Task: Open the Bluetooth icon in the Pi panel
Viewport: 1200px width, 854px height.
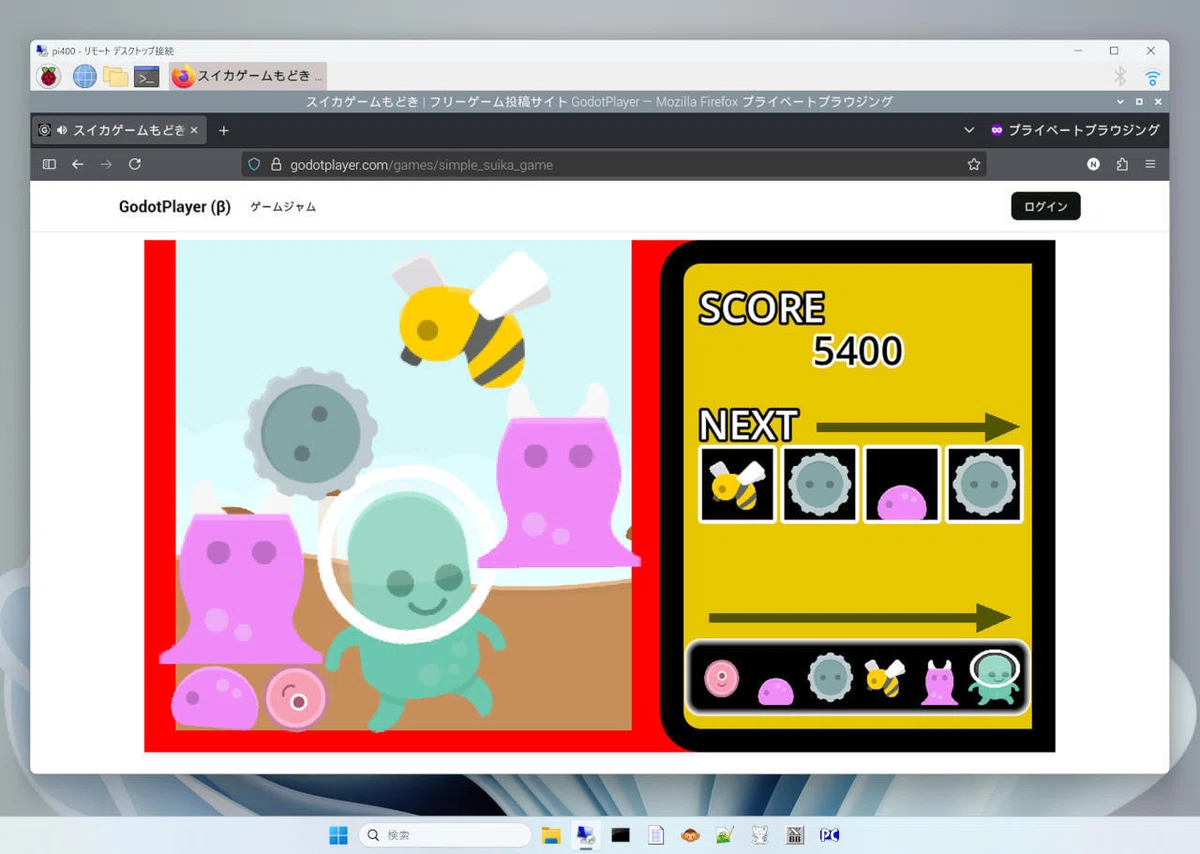Action: [x=1121, y=76]
